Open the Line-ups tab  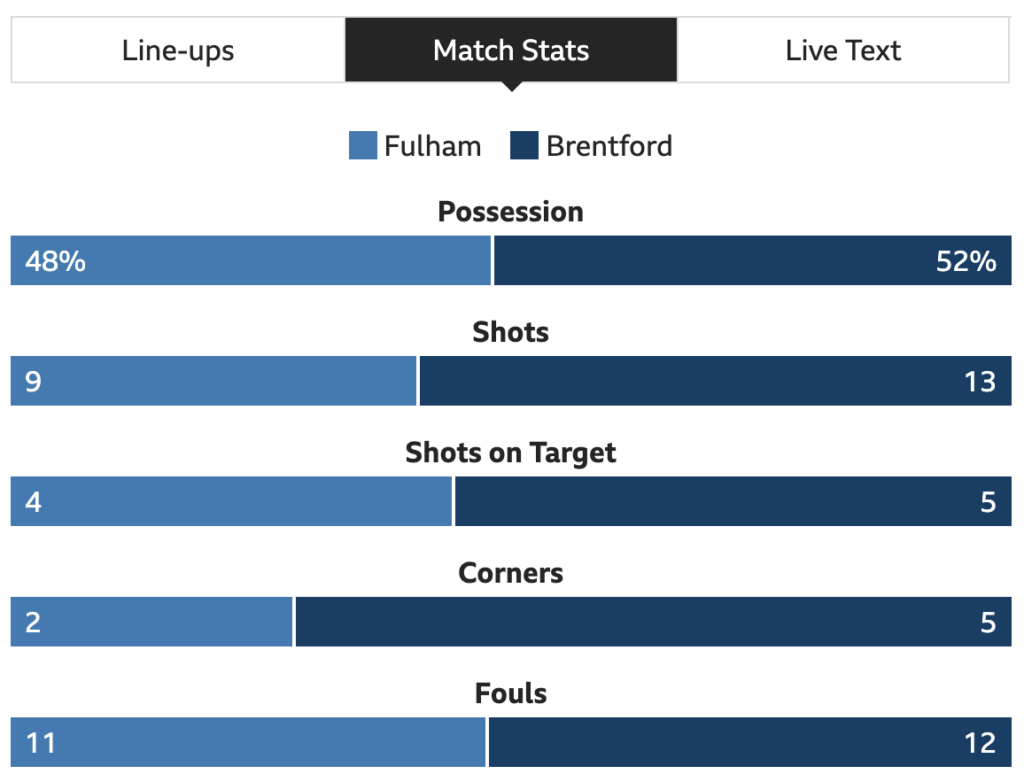(x=178, y=50)
